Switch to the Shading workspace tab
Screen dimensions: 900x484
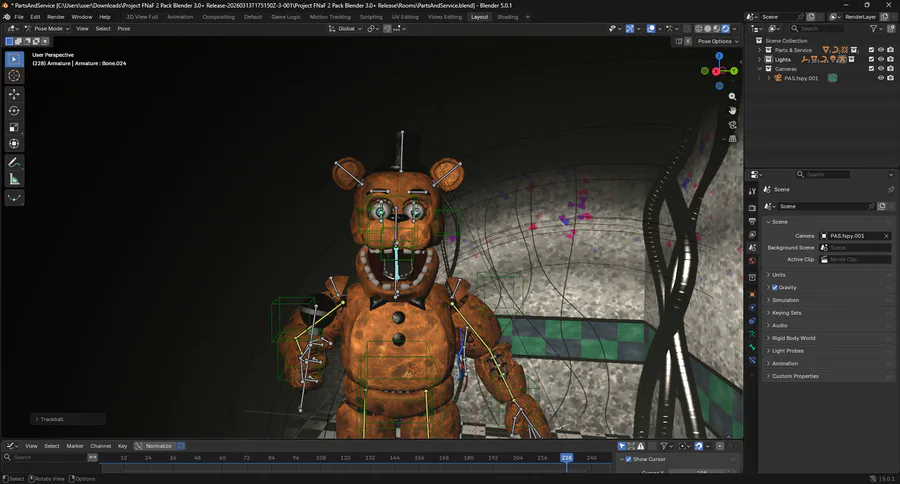click(507, 17)
